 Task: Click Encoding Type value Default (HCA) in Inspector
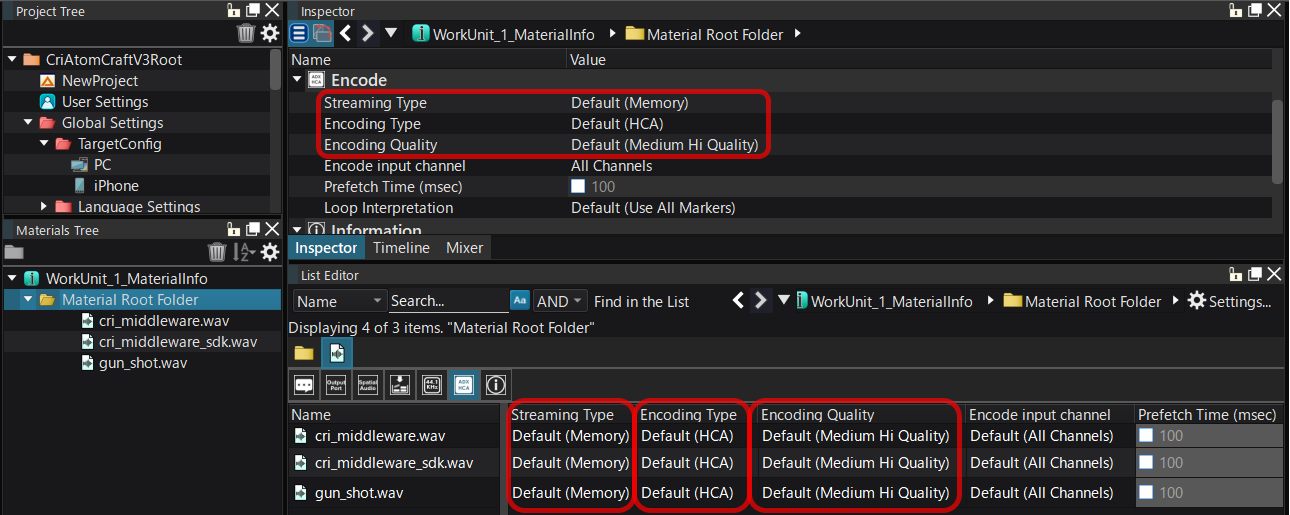[x=617, y=123]
